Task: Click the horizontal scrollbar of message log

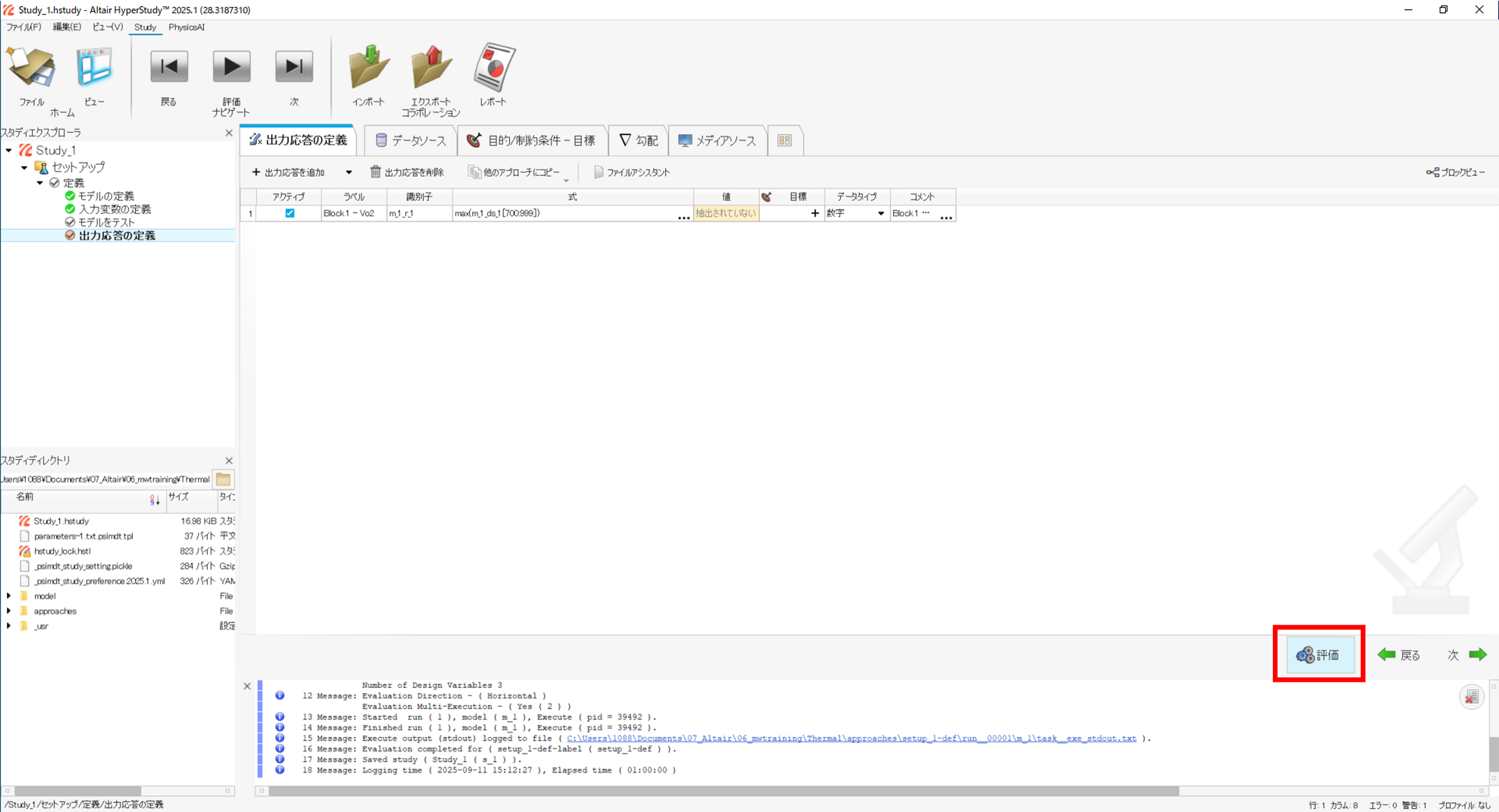Action: coord(722,791)
